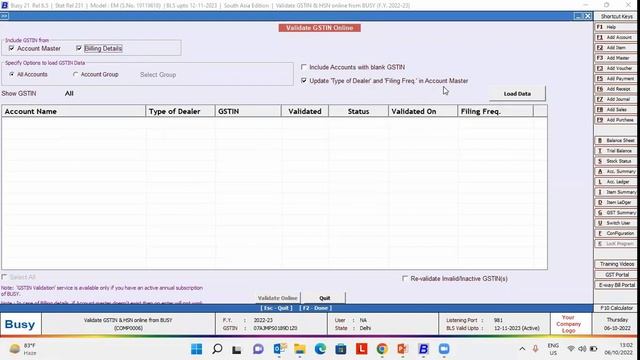
Task: Click the Account Name column header
Action: click(x=73, y=111)
